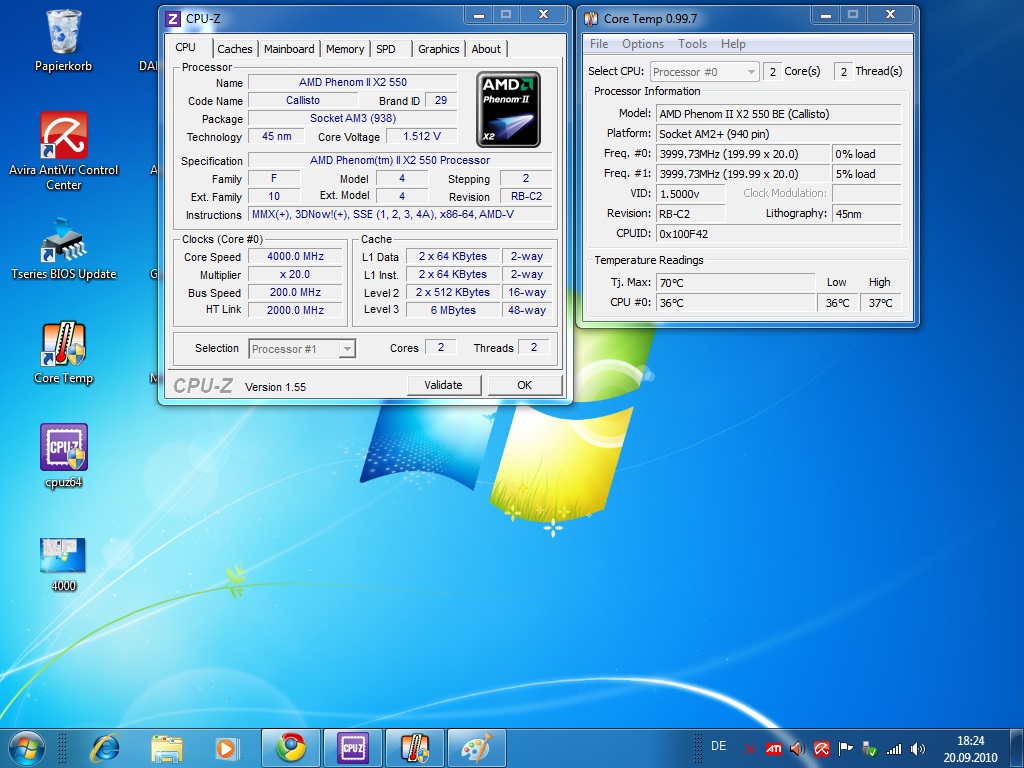Click the ATI tray icon
Image resolution: width=1024 pixels, height=768 pixels.
click(774, 749)
